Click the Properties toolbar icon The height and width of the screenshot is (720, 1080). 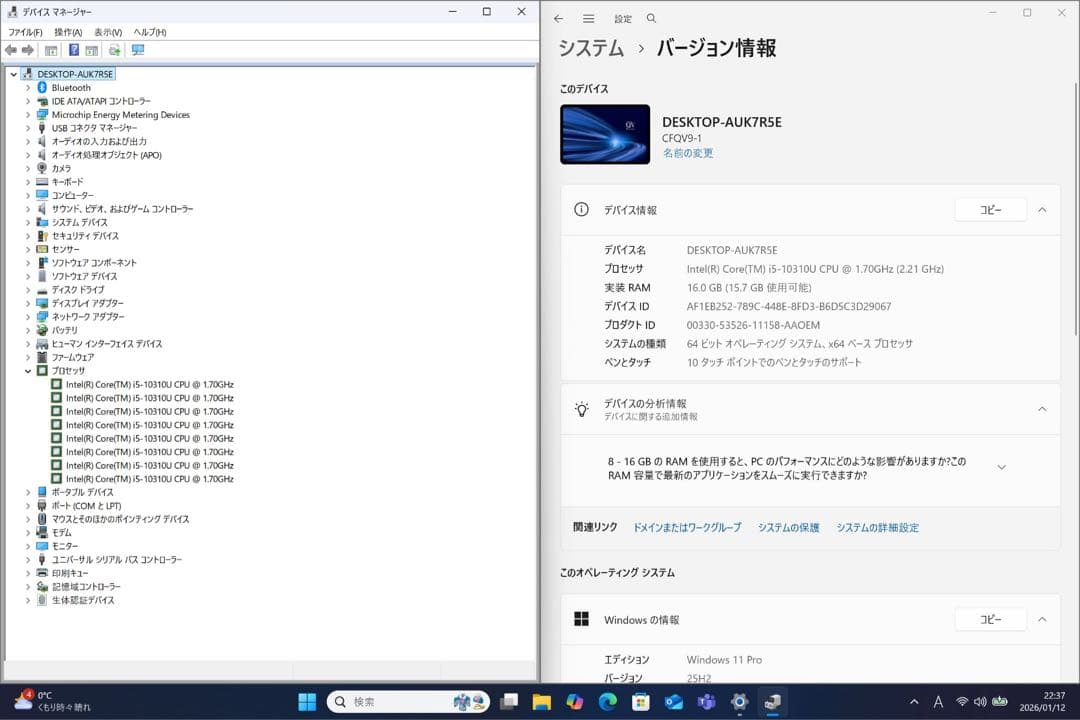coord(91,49)
